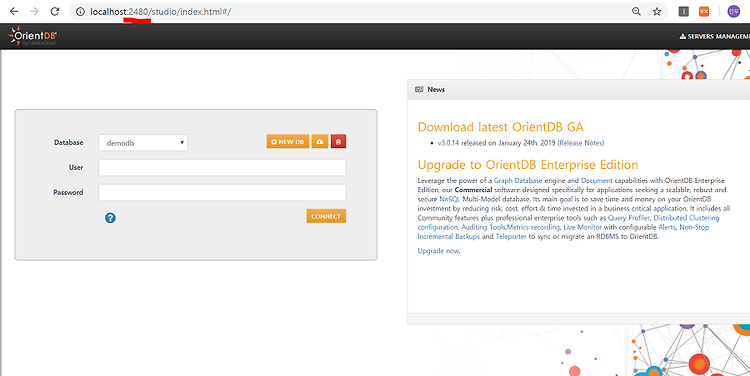Reload the page with the refresh icon
This screenshot has height=376, width=750.
click(x=55, y=11)
